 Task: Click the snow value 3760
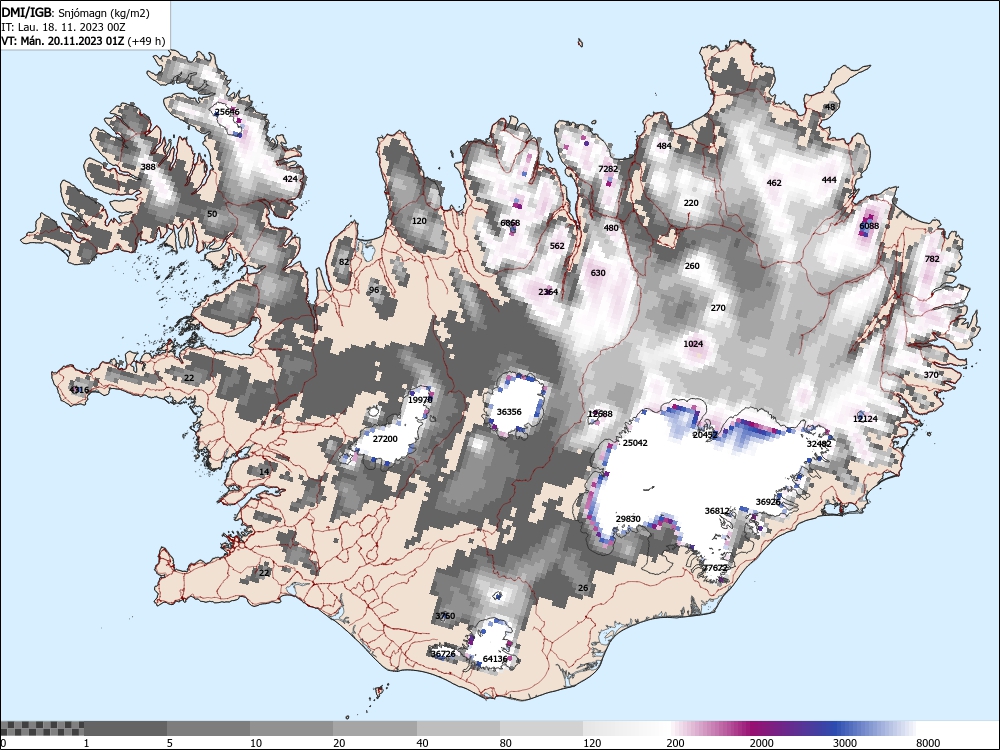tap(445, 616)
